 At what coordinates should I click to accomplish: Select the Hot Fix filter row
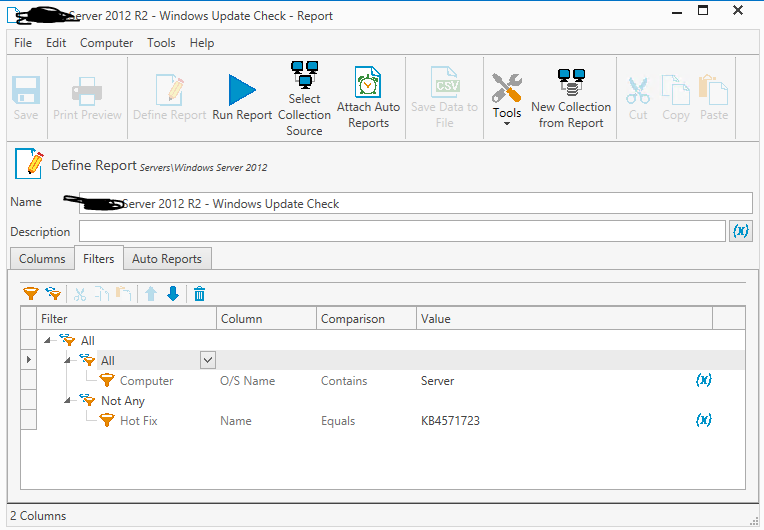coord(138,421)
